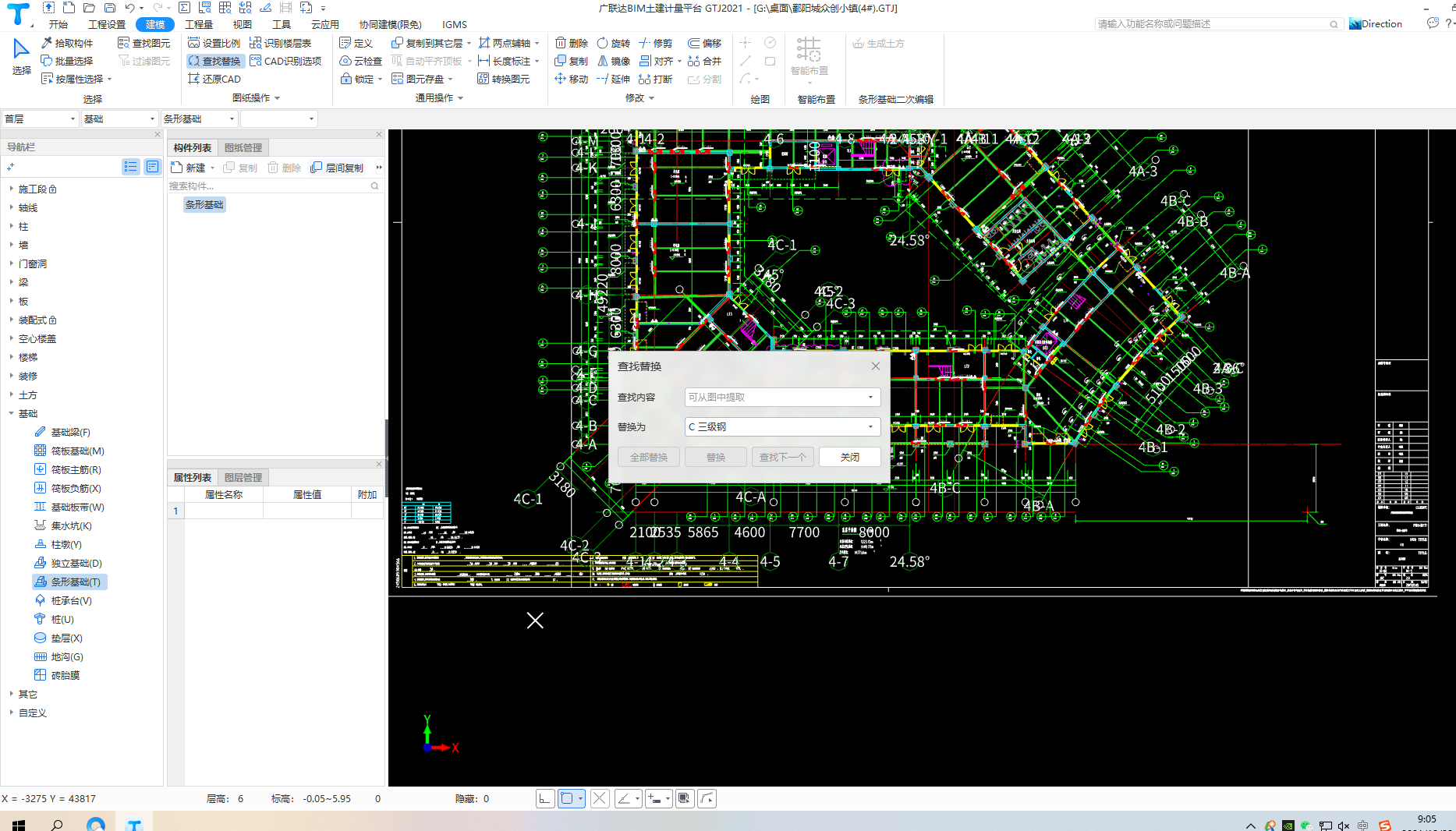Click 设置比例 set scale tool
The width and height of the screenshot is (1456, 831).
pos(214,43)
